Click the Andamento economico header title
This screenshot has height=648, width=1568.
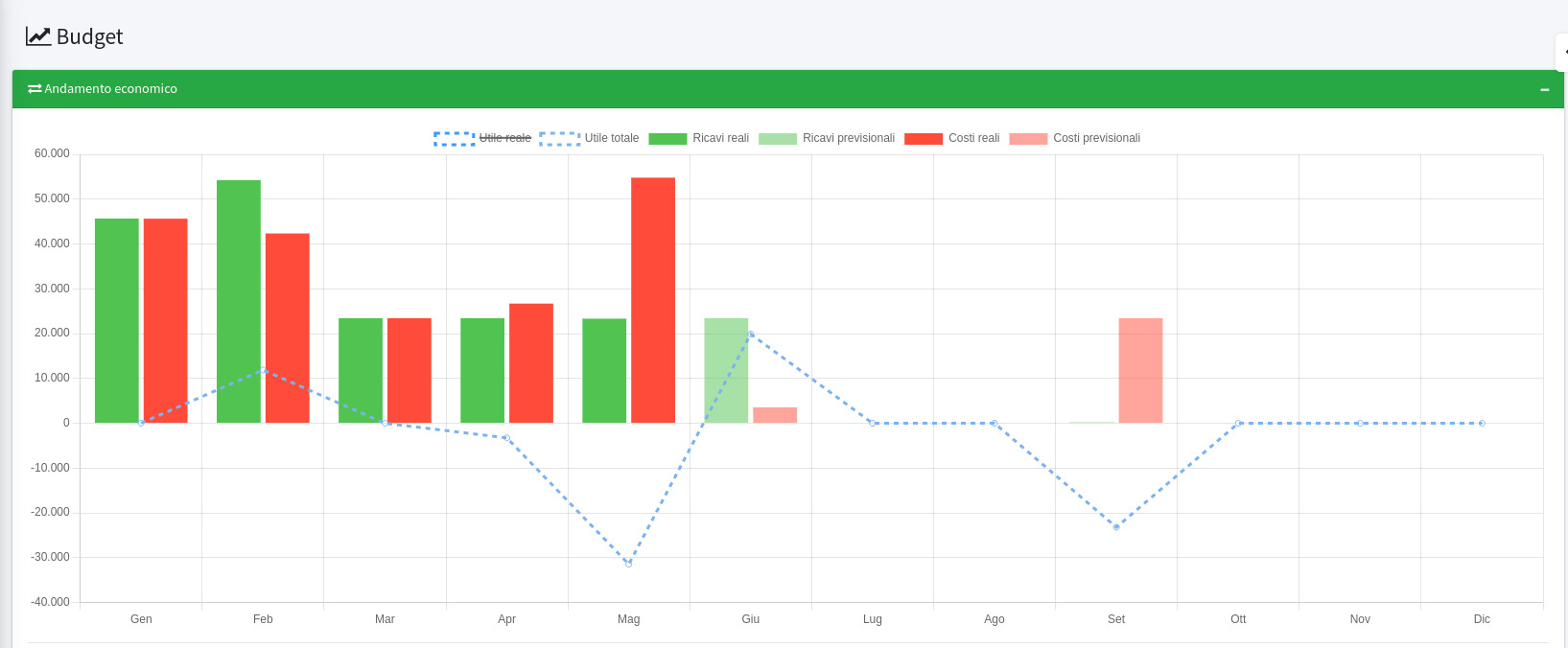click(x=110, y=89)
